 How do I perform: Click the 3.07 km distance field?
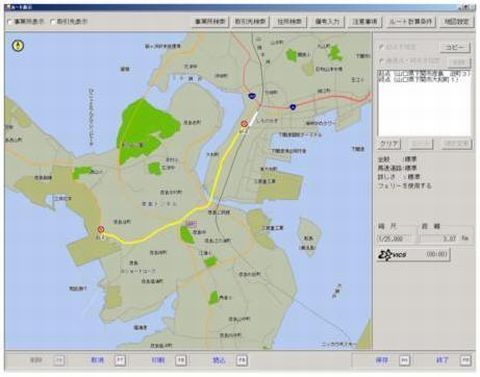click(439, 239)
